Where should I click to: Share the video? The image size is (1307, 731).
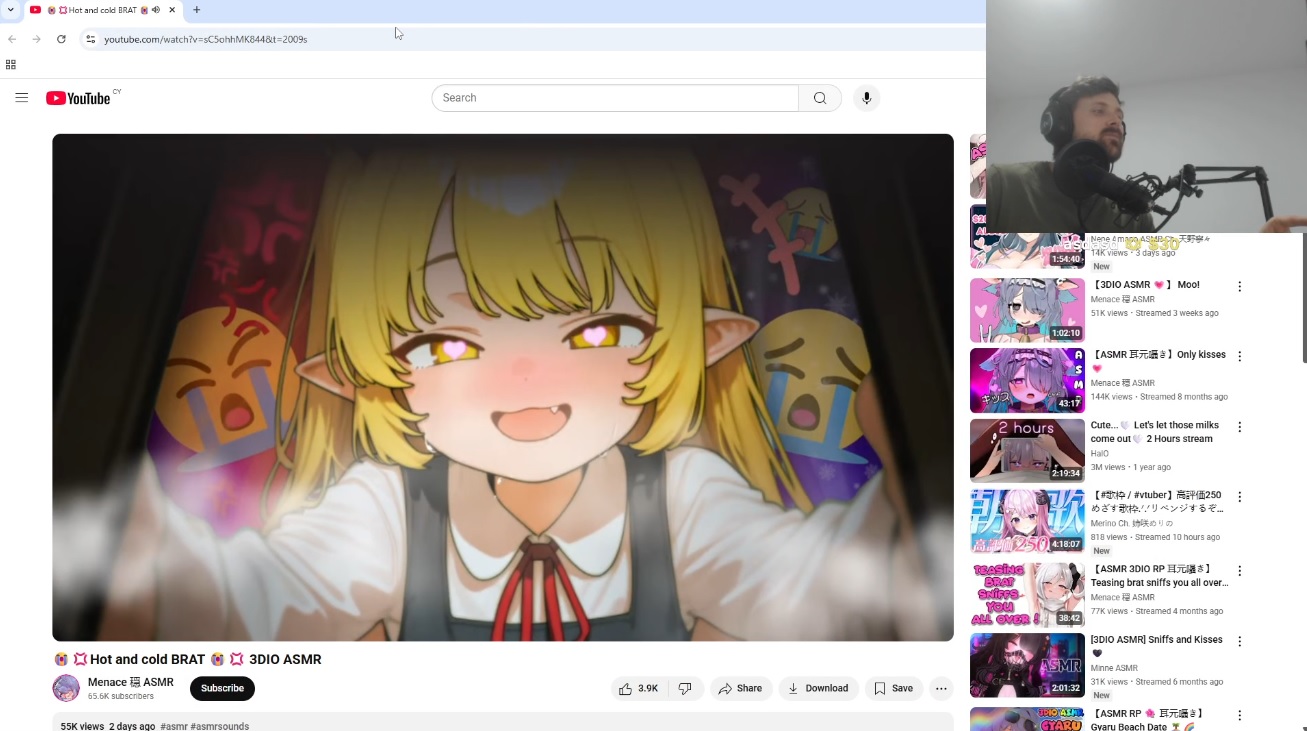741,688
